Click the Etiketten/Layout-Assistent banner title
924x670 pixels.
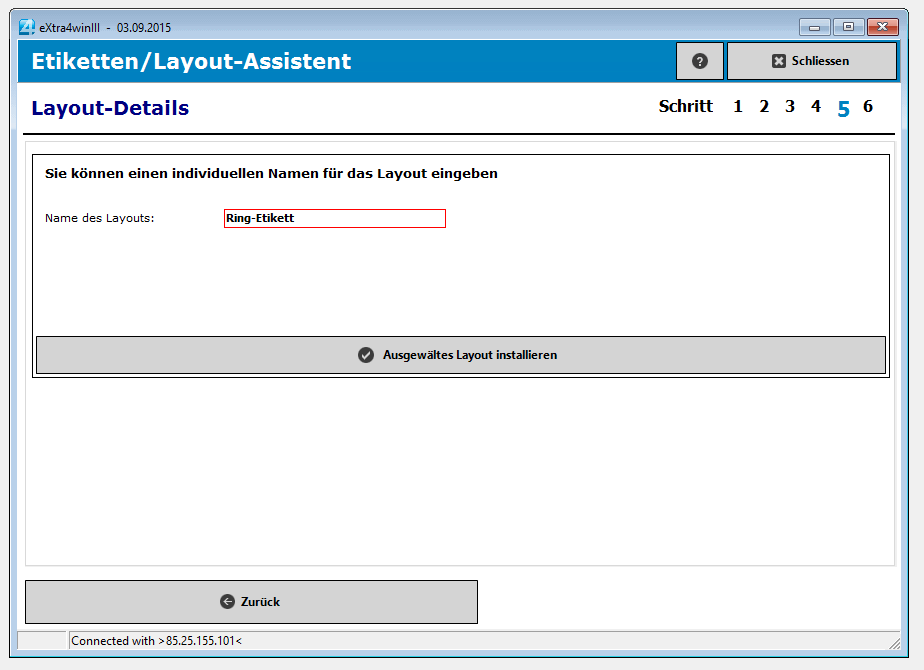tap(191, 61)
